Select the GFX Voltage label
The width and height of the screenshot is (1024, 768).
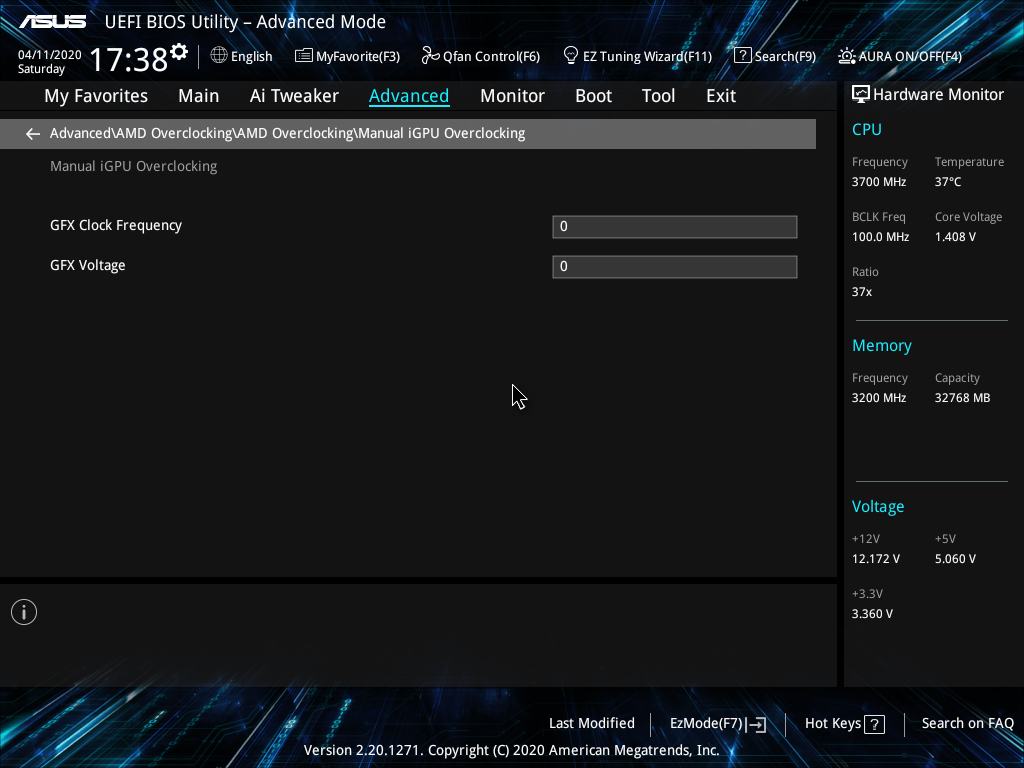(x=88, y=265)
